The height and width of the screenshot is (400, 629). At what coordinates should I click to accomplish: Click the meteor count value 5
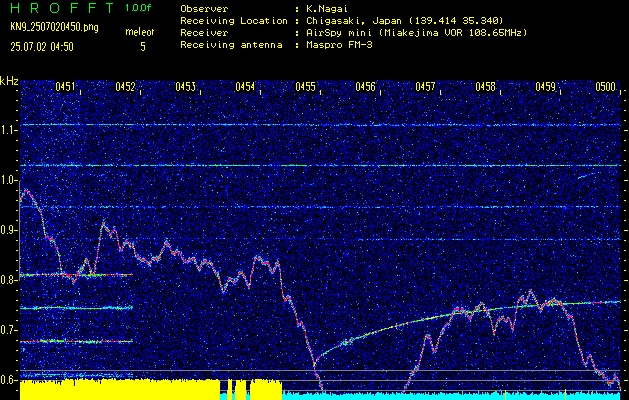click(x=143, y=47)
